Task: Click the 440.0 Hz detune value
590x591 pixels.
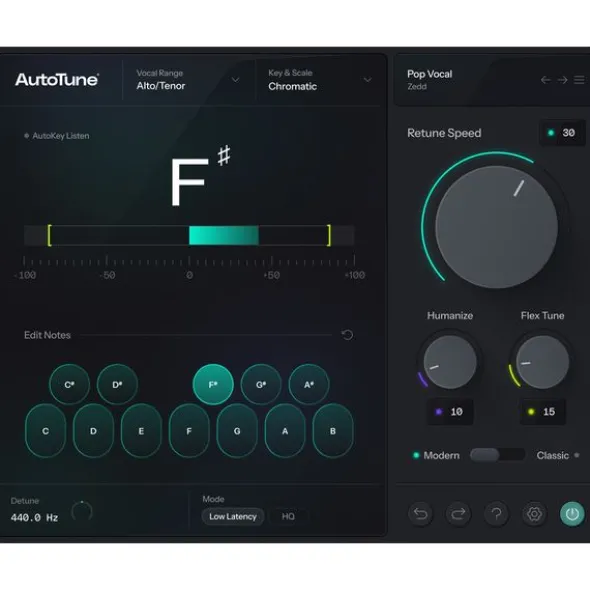Action: coord(34,518)
